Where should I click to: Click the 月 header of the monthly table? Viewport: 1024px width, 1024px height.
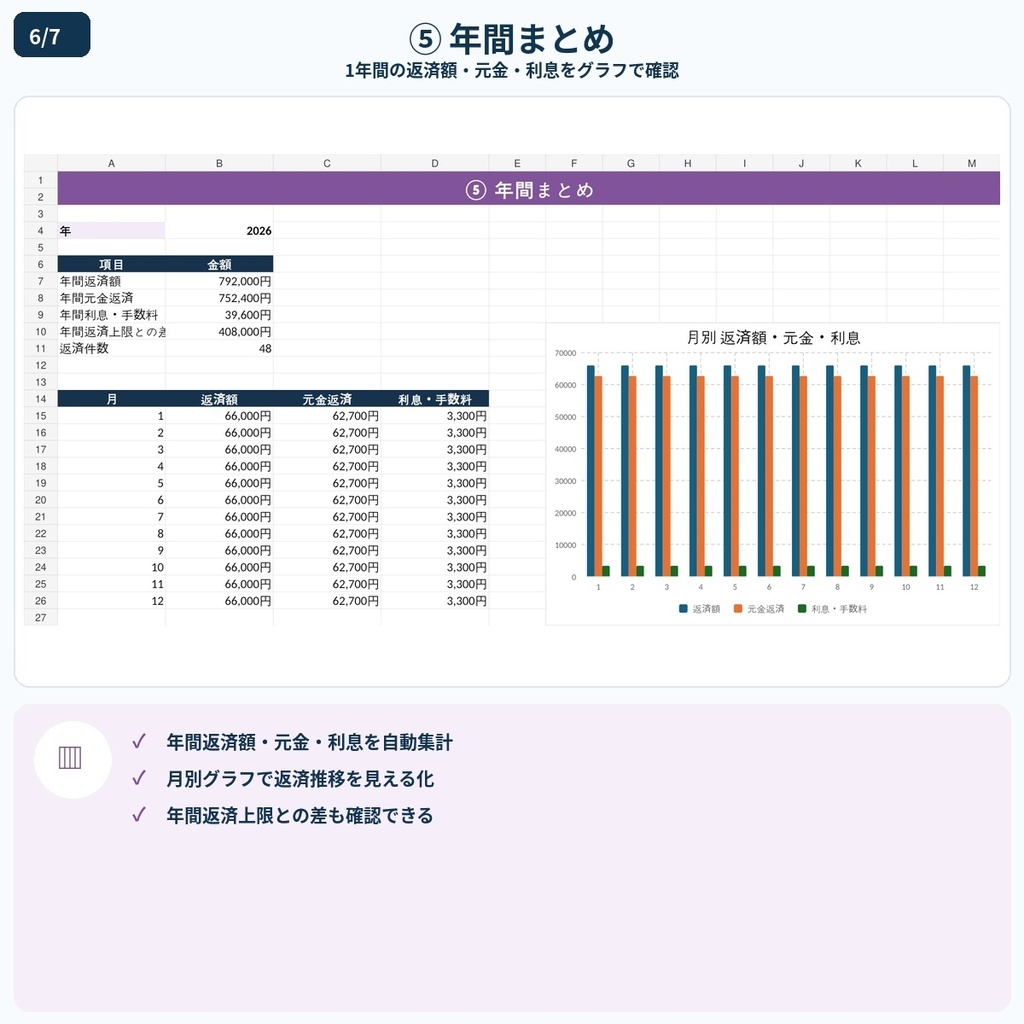(111, 399)
